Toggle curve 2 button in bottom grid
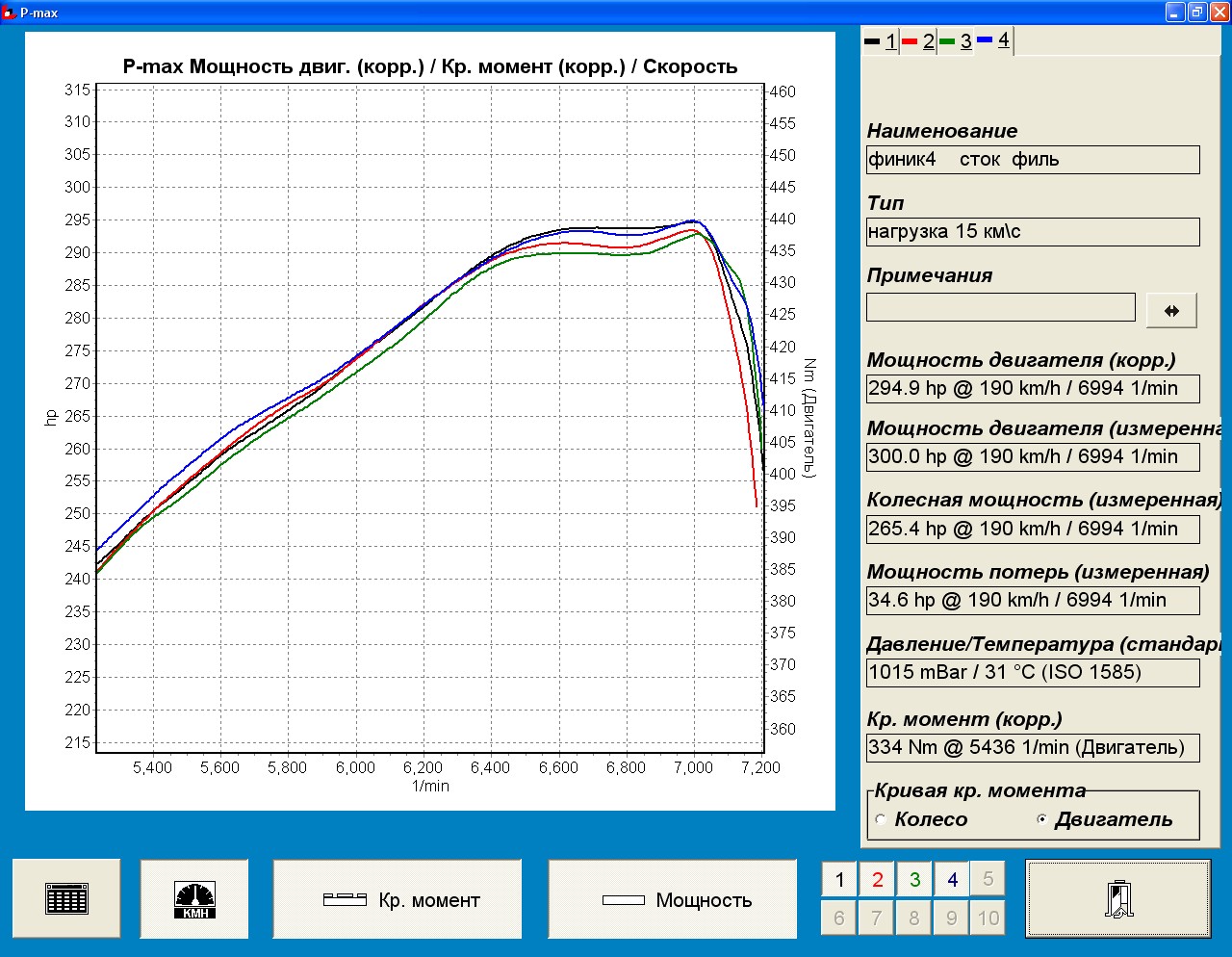This screenshot has width=1232, height=957. click(x=877, y=879)
